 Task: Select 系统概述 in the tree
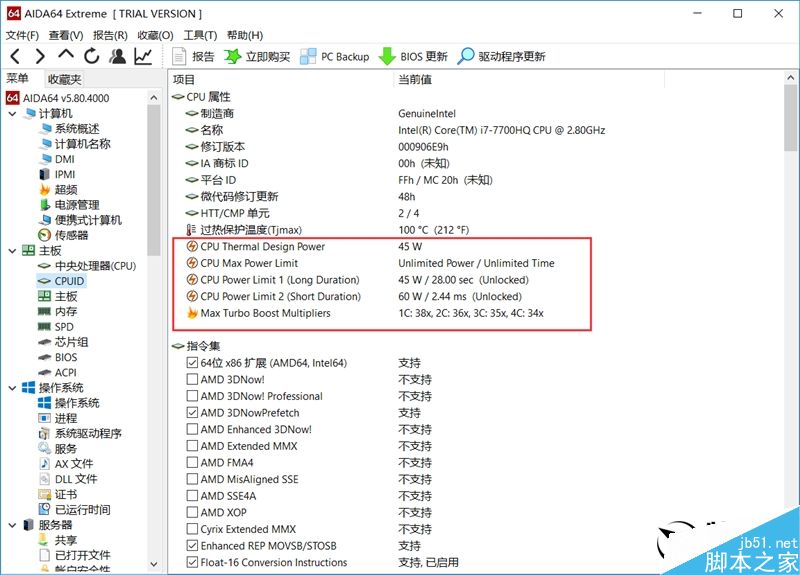[x=69, y=129]
